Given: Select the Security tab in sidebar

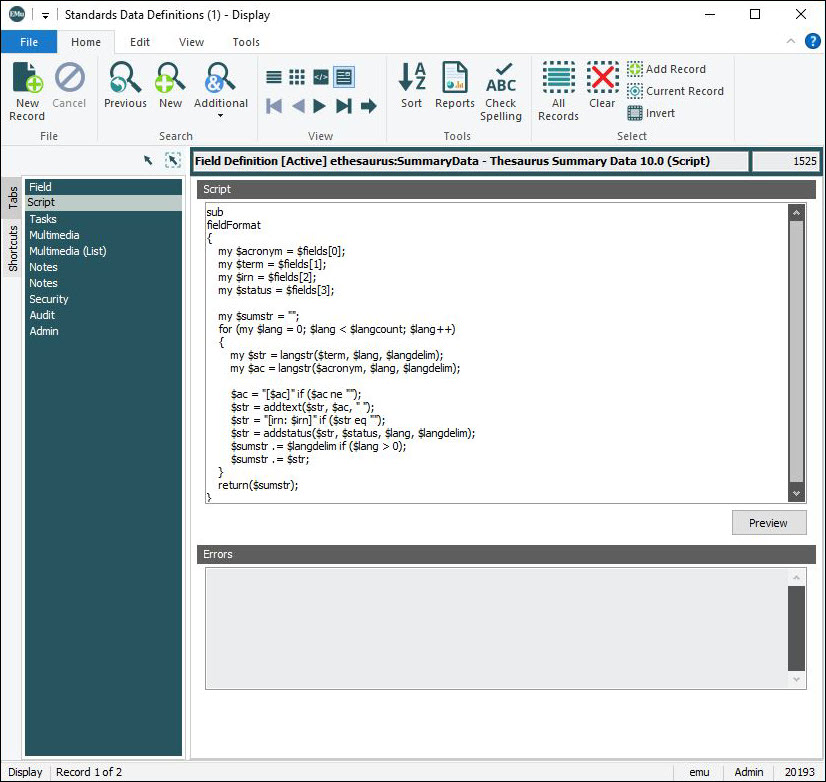Looking at the screenshot, I should pyautogui.click(x=49, y=299).
